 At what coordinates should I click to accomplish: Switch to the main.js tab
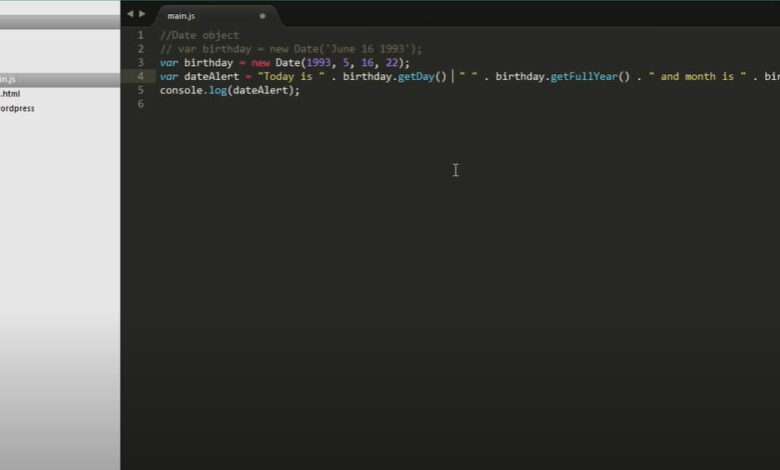click(x=182, y=16)
